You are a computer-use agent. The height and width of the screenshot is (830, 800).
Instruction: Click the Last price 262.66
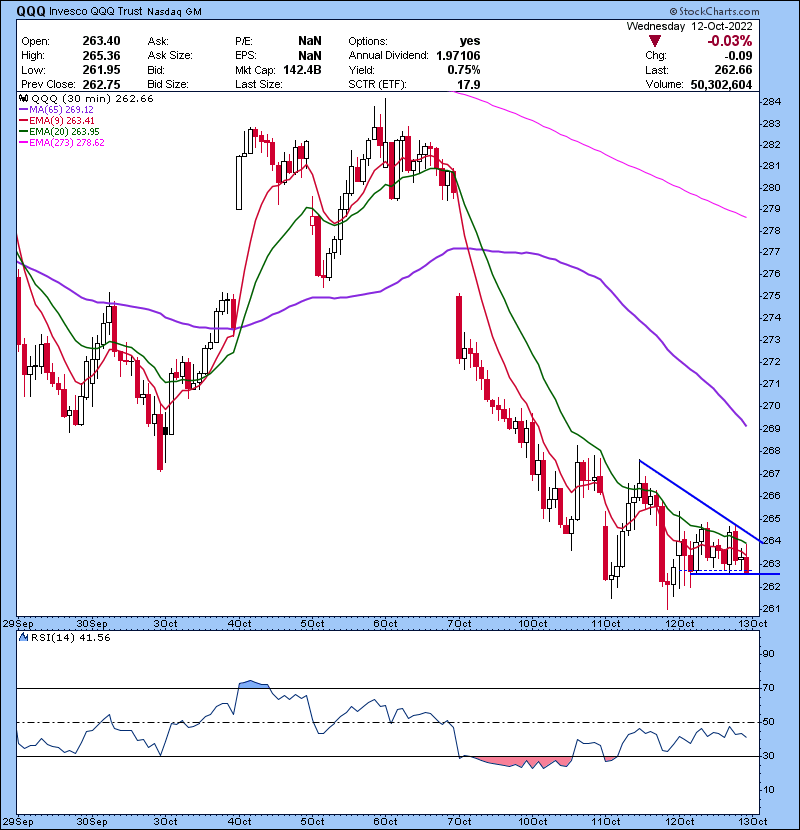coord(733,70)
